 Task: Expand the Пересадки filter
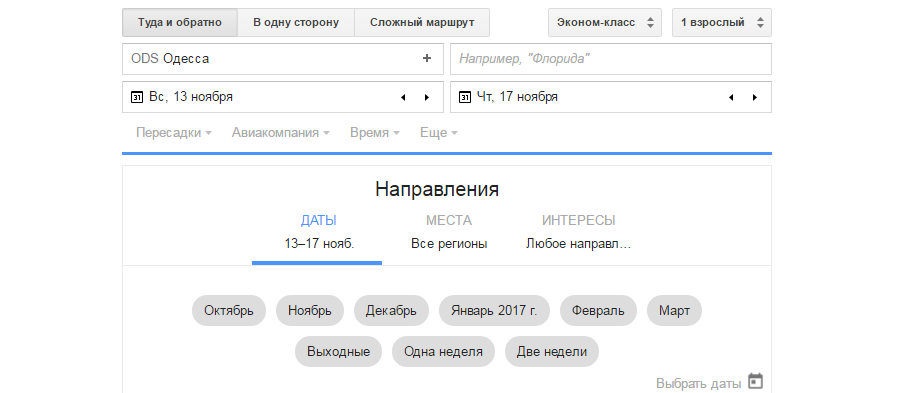click(174, 133)
